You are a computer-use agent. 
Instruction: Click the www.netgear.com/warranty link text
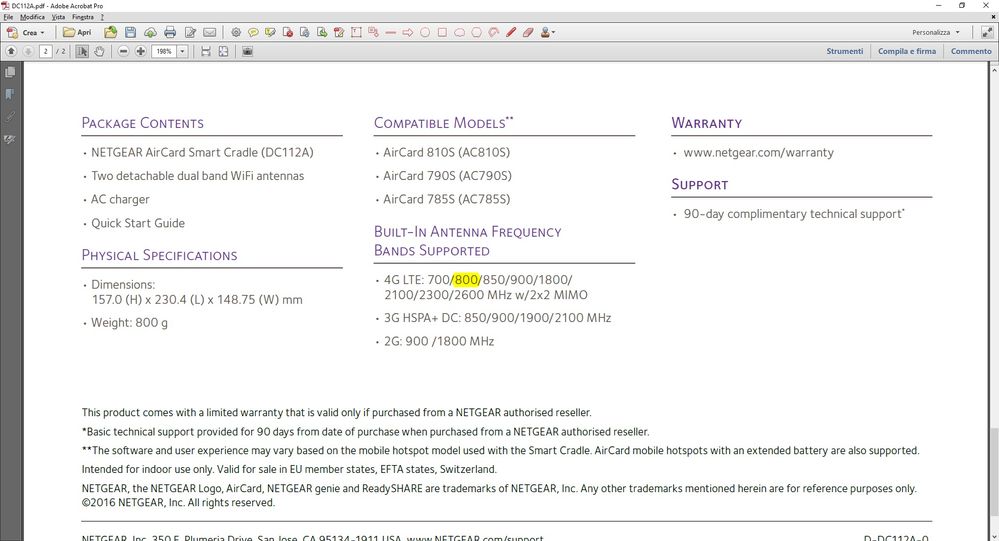tap(758, 152)
